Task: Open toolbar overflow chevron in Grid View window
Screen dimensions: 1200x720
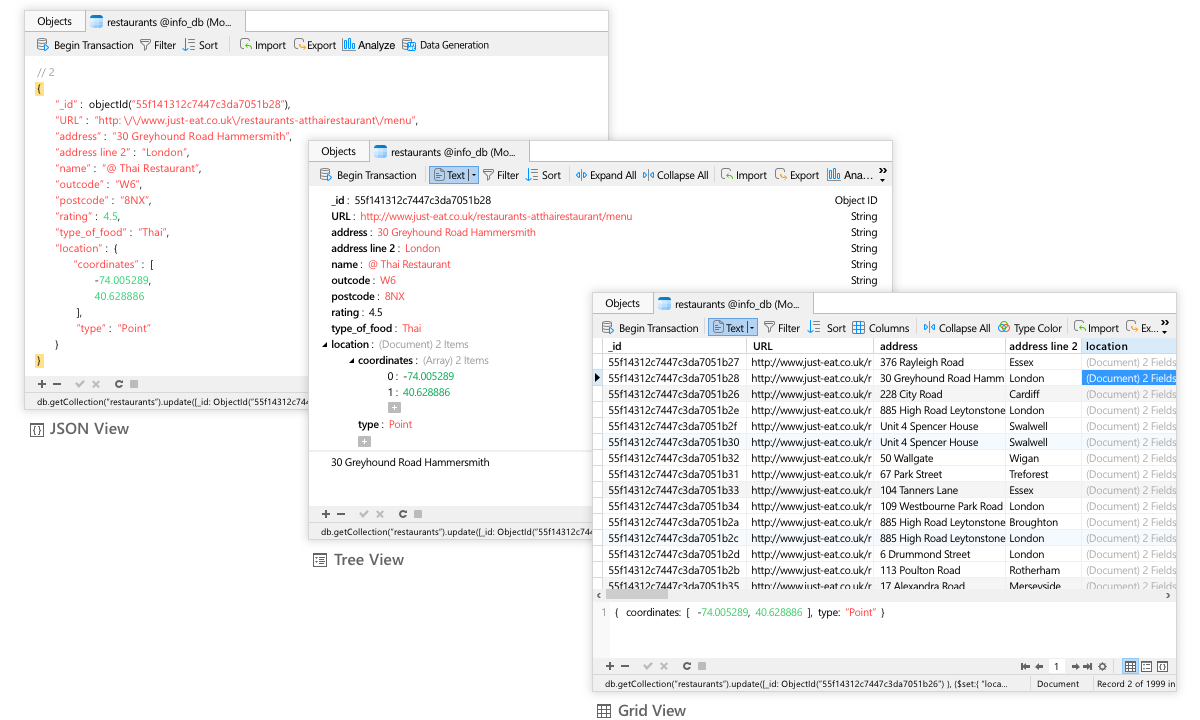Action: [1166, 327]
